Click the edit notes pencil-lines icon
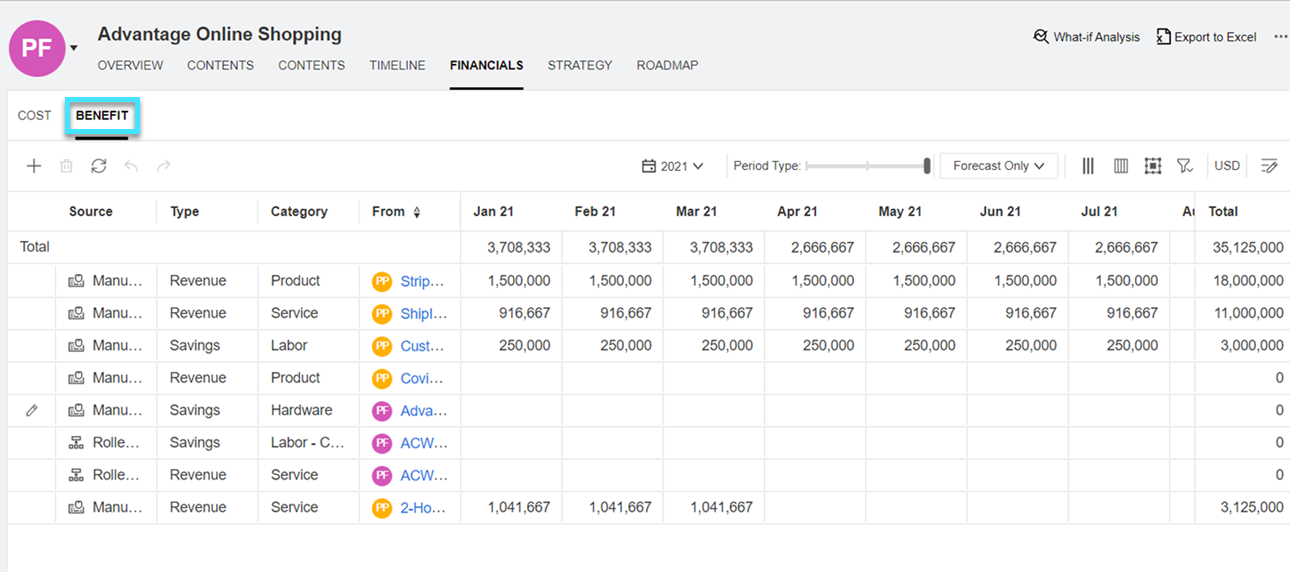Image resolution: width=1290 pixels, height=572 pixels. point(1269,166)
